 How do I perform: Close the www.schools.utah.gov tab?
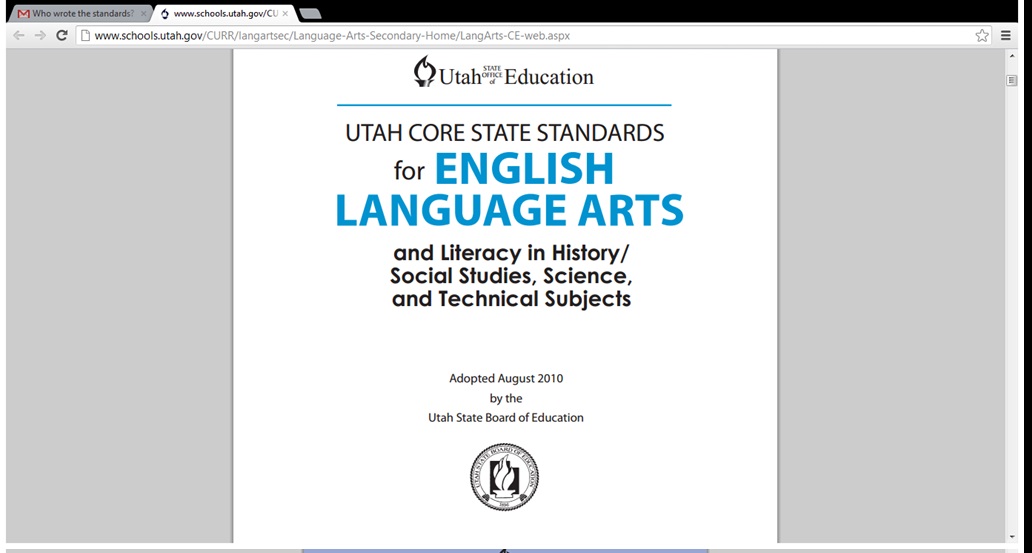coord(285,13)
